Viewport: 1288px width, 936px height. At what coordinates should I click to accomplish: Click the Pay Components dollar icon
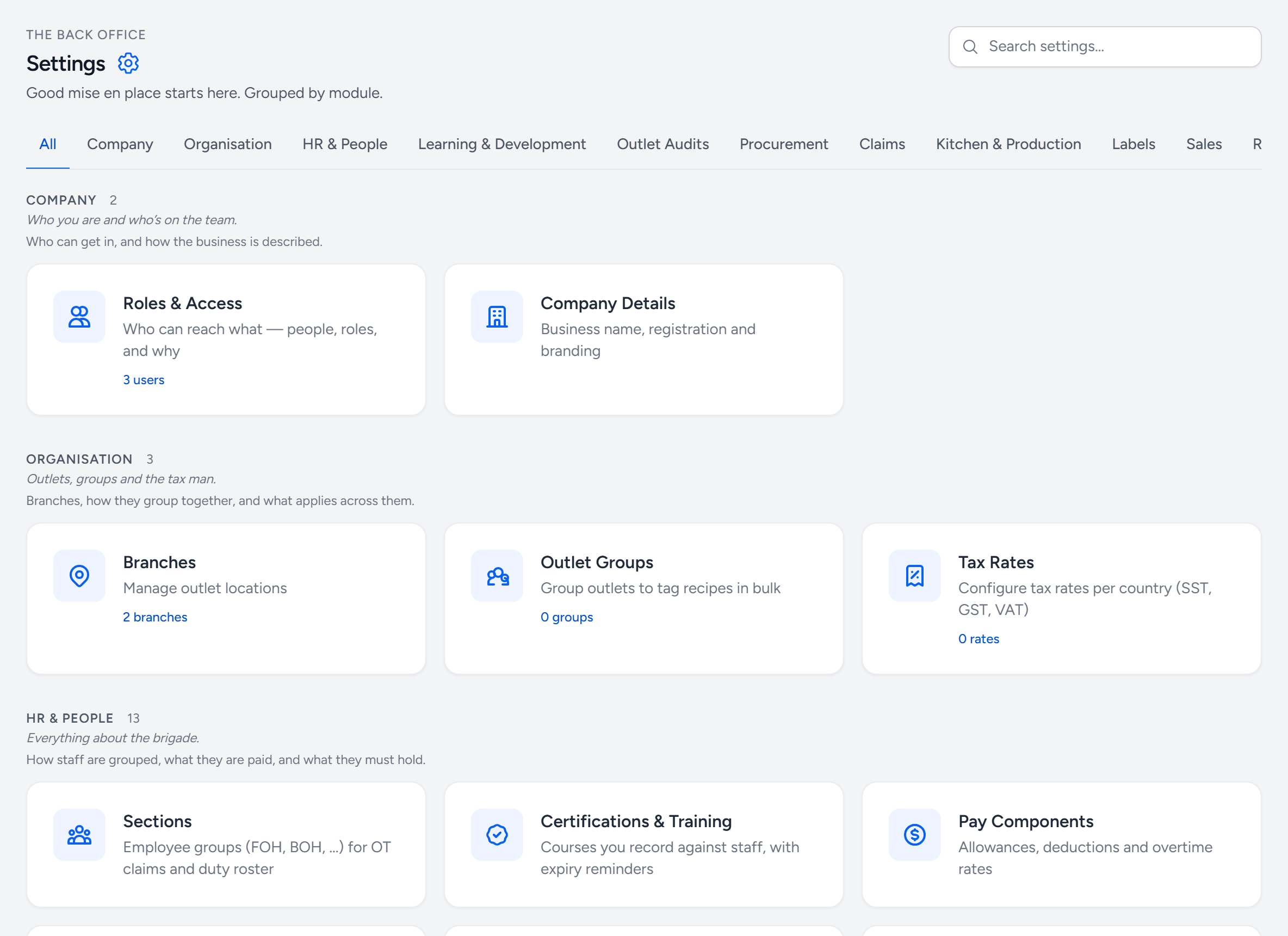click(x=914, y=835)
